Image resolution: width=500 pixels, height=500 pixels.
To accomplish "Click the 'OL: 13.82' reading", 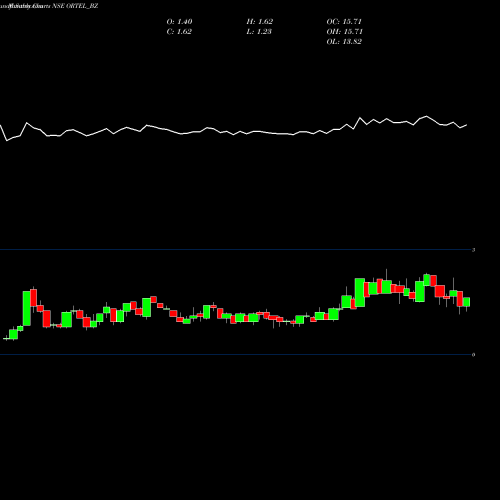I will [344, 42].
